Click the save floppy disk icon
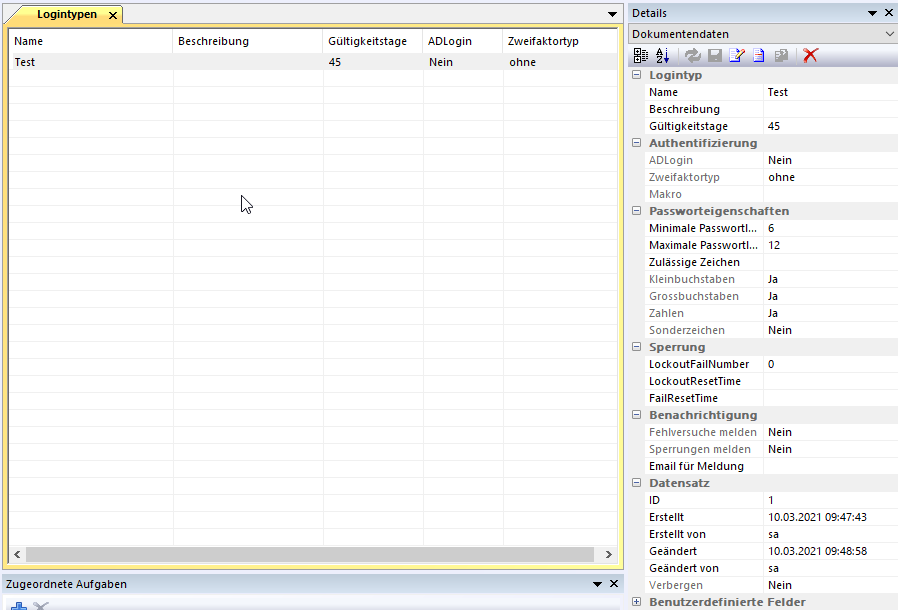The height and width of the screenshot is (610, 898). click(x=715, y=55)
